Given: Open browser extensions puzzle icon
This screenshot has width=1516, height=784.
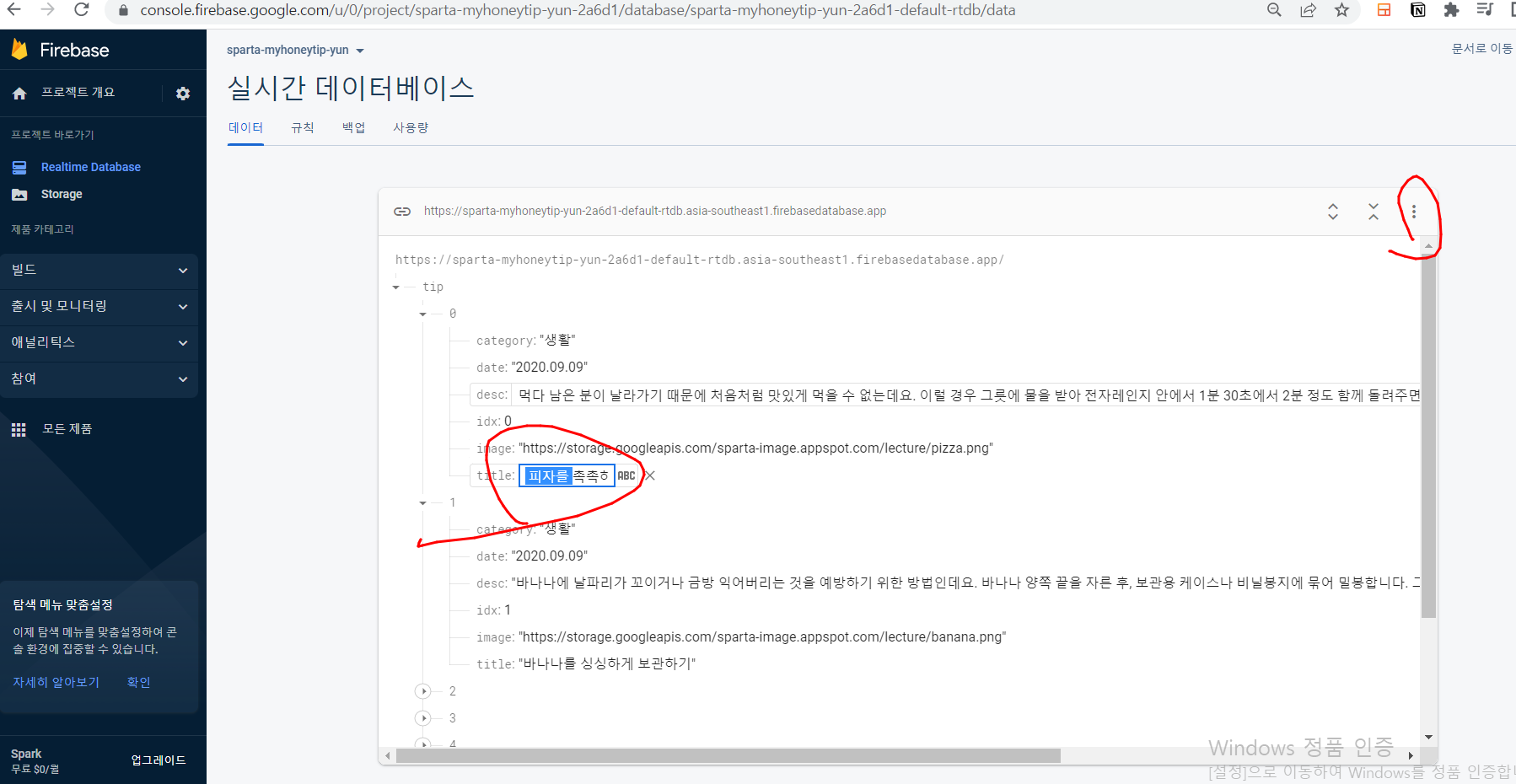Looking at the screenshot, I should tap(1451, 10).
